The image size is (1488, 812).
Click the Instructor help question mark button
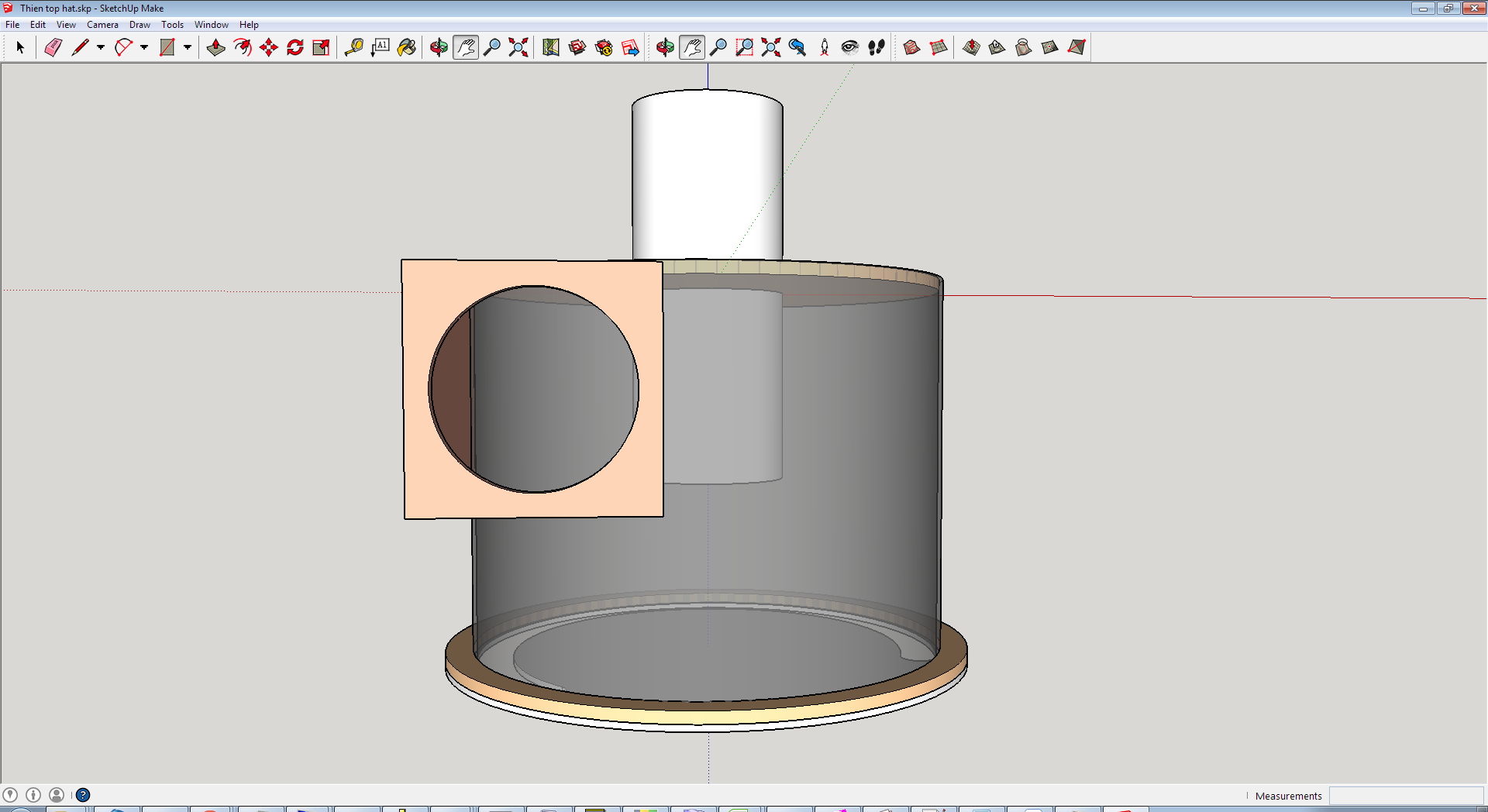coord(83,795)
